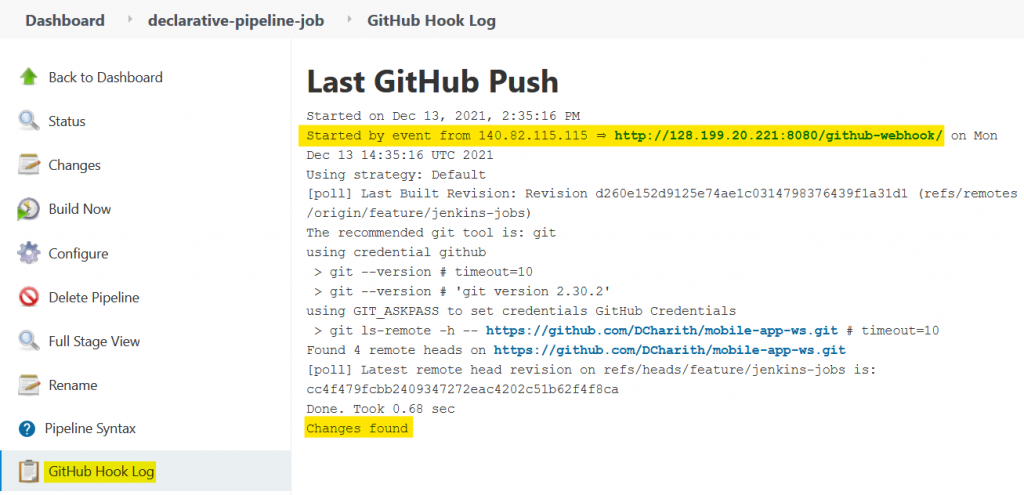This screenshot has width=1024, height=495.
Task: Go to declarative-pipeline-job breadcrumb
Action: 236,20
